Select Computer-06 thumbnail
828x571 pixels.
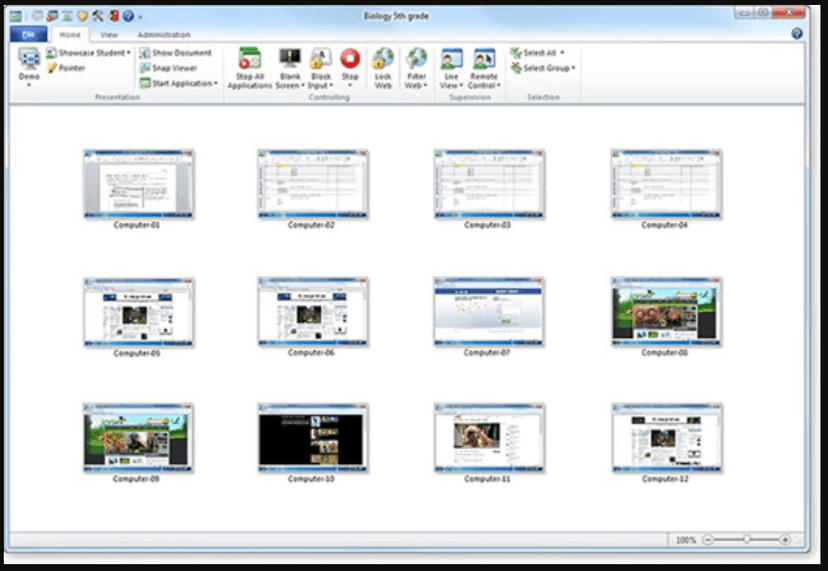point(313,312)
